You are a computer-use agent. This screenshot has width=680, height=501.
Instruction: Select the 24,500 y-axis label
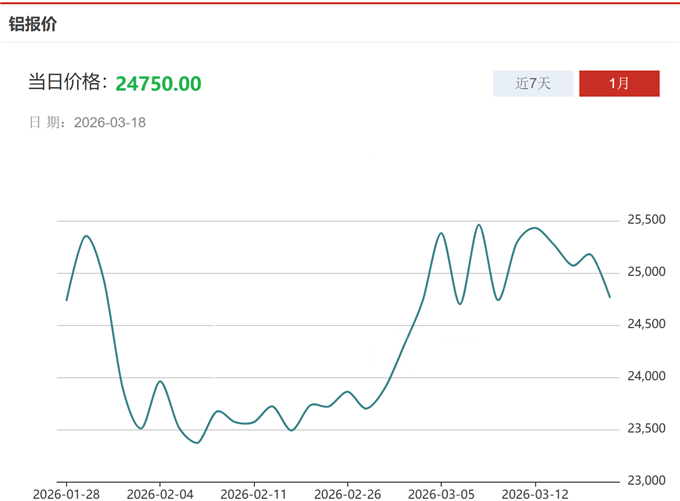[646, 324]
